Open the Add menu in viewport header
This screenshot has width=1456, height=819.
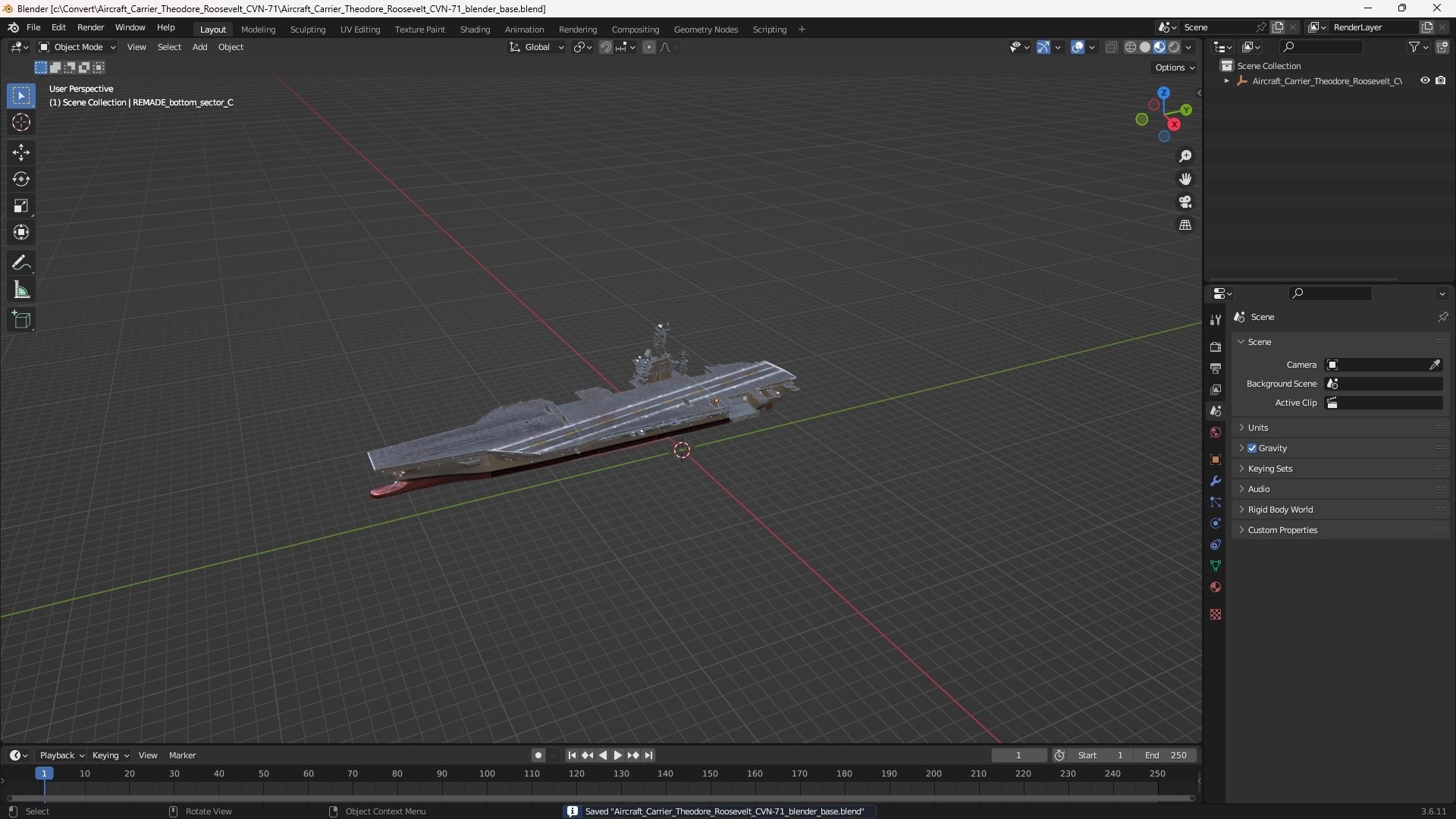[199, 47]
